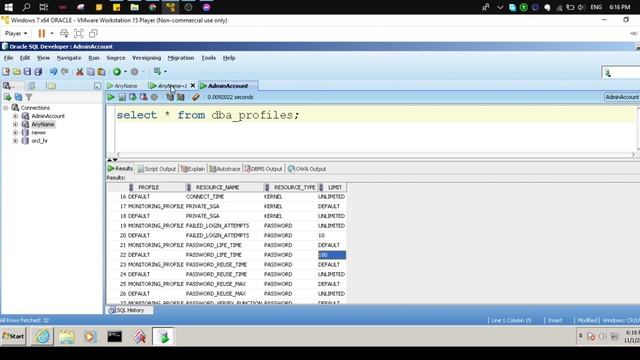Click VMware Send Ctrl+Alt+Del icon

(x=64, y=33)
